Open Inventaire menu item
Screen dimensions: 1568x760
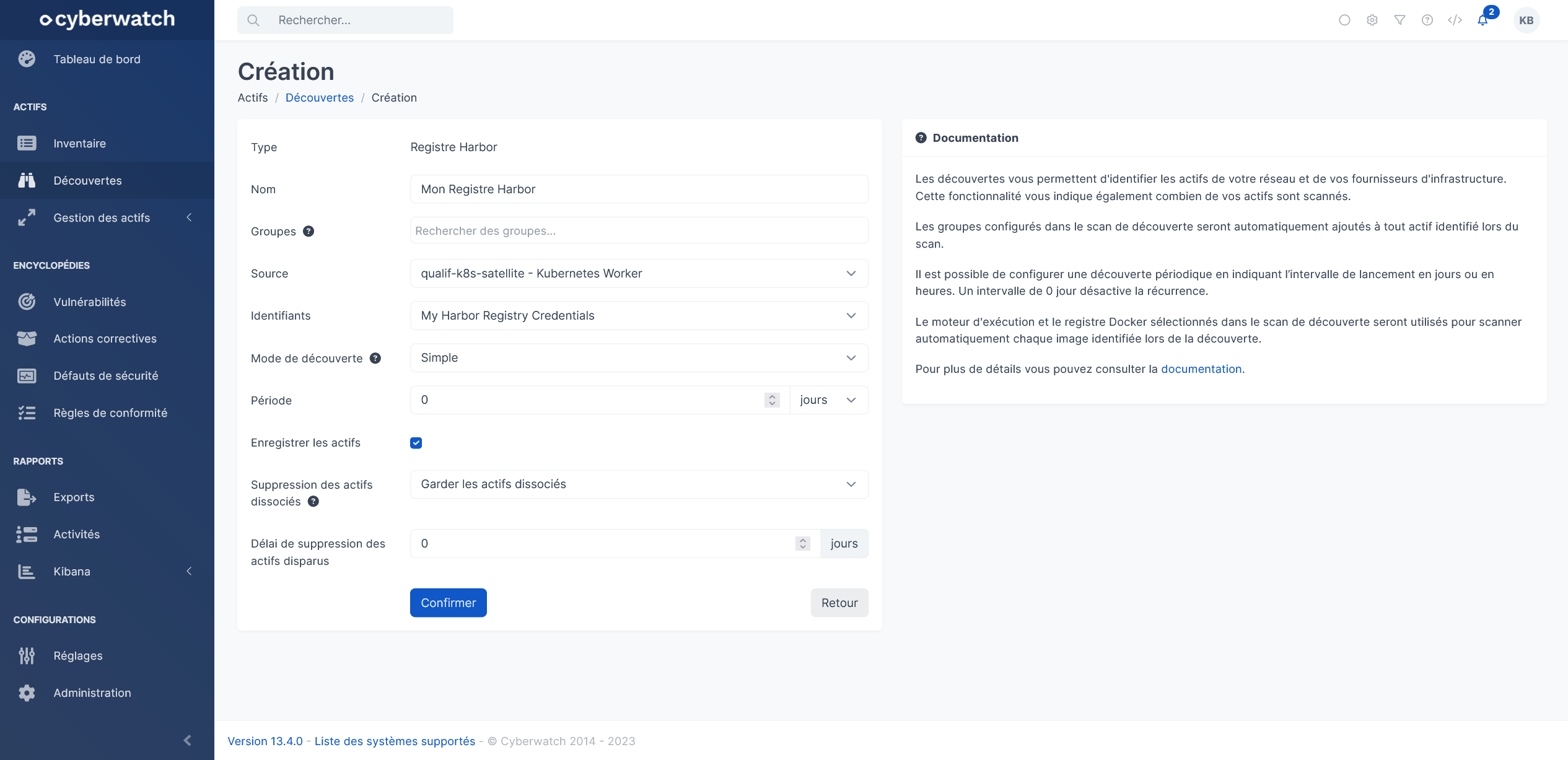[x=107, y=143]
